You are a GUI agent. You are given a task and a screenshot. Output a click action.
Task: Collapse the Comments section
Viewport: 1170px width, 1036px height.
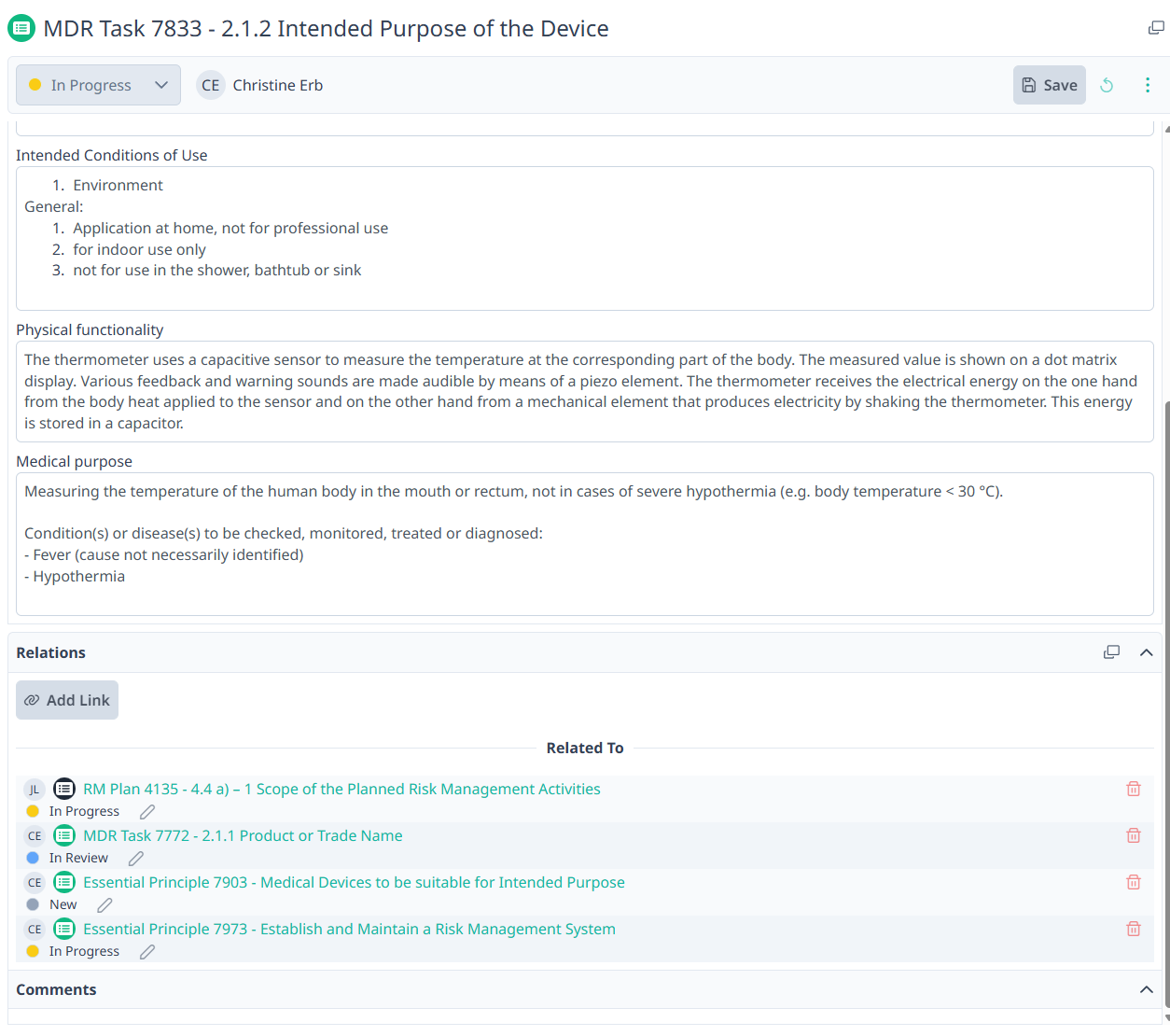click(1147, 989)
